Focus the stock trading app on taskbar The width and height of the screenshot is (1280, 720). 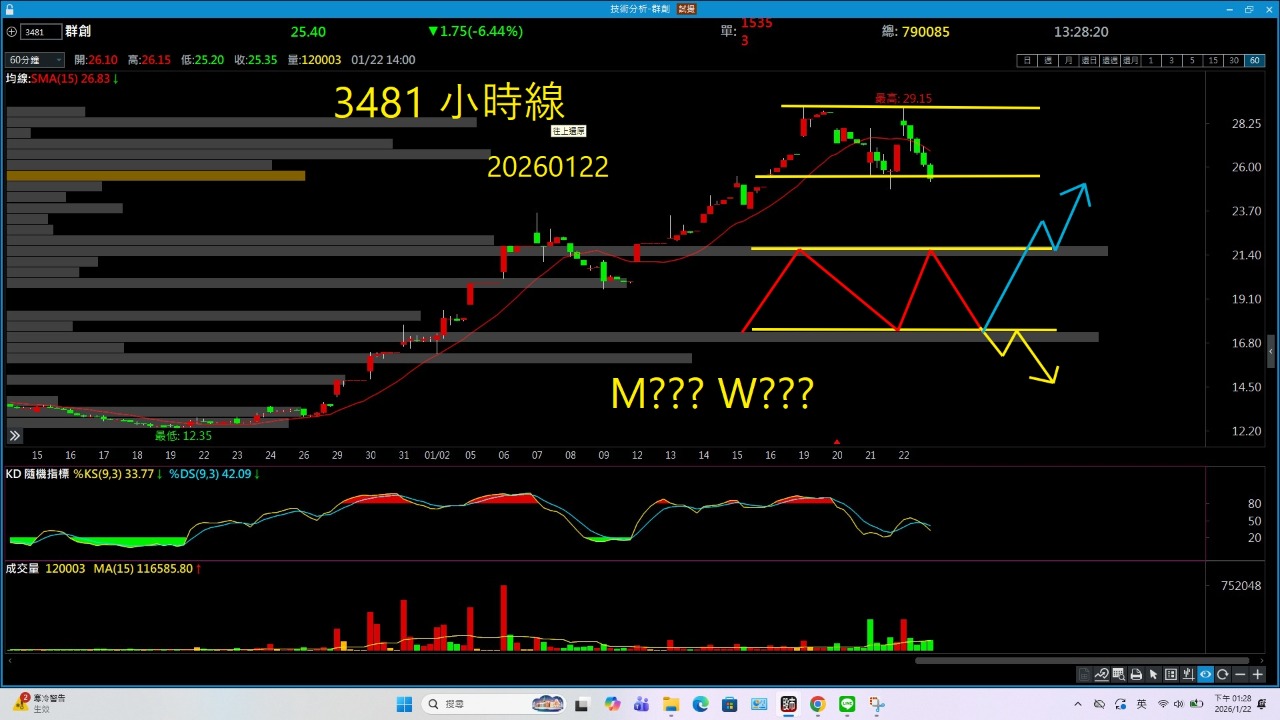pos(788,704)
